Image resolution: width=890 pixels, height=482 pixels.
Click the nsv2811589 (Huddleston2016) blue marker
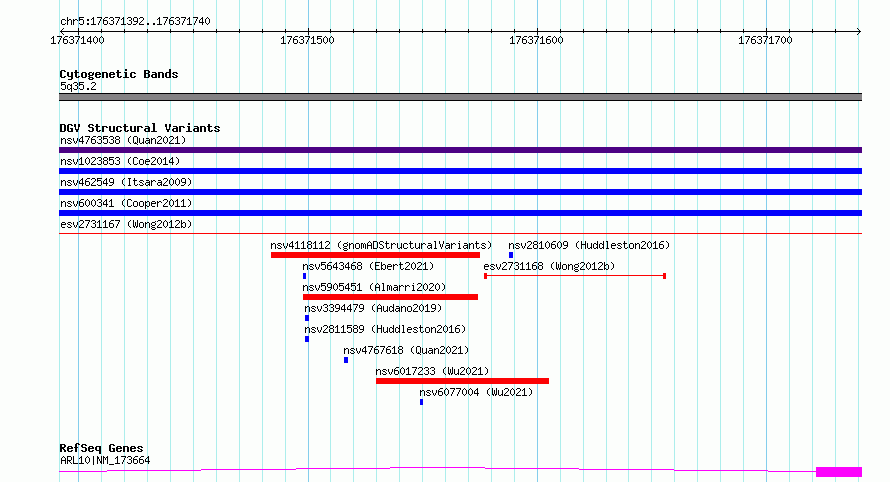[307, 339]
